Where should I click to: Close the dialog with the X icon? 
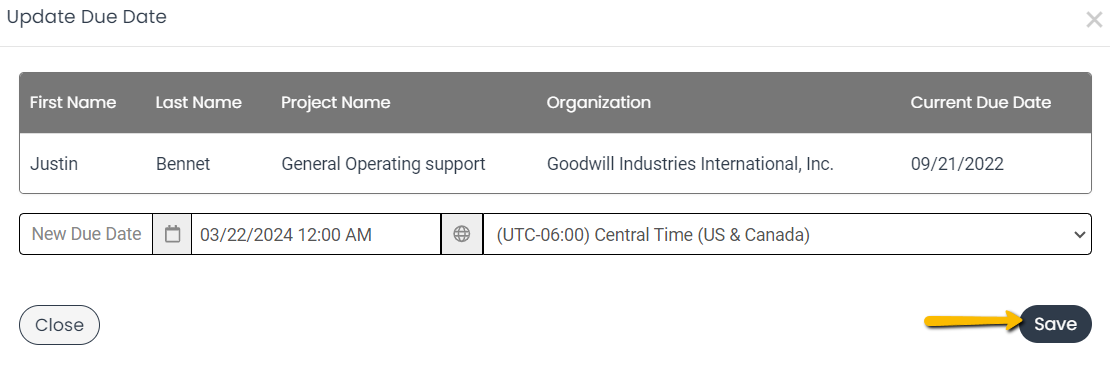[1094, 20]
